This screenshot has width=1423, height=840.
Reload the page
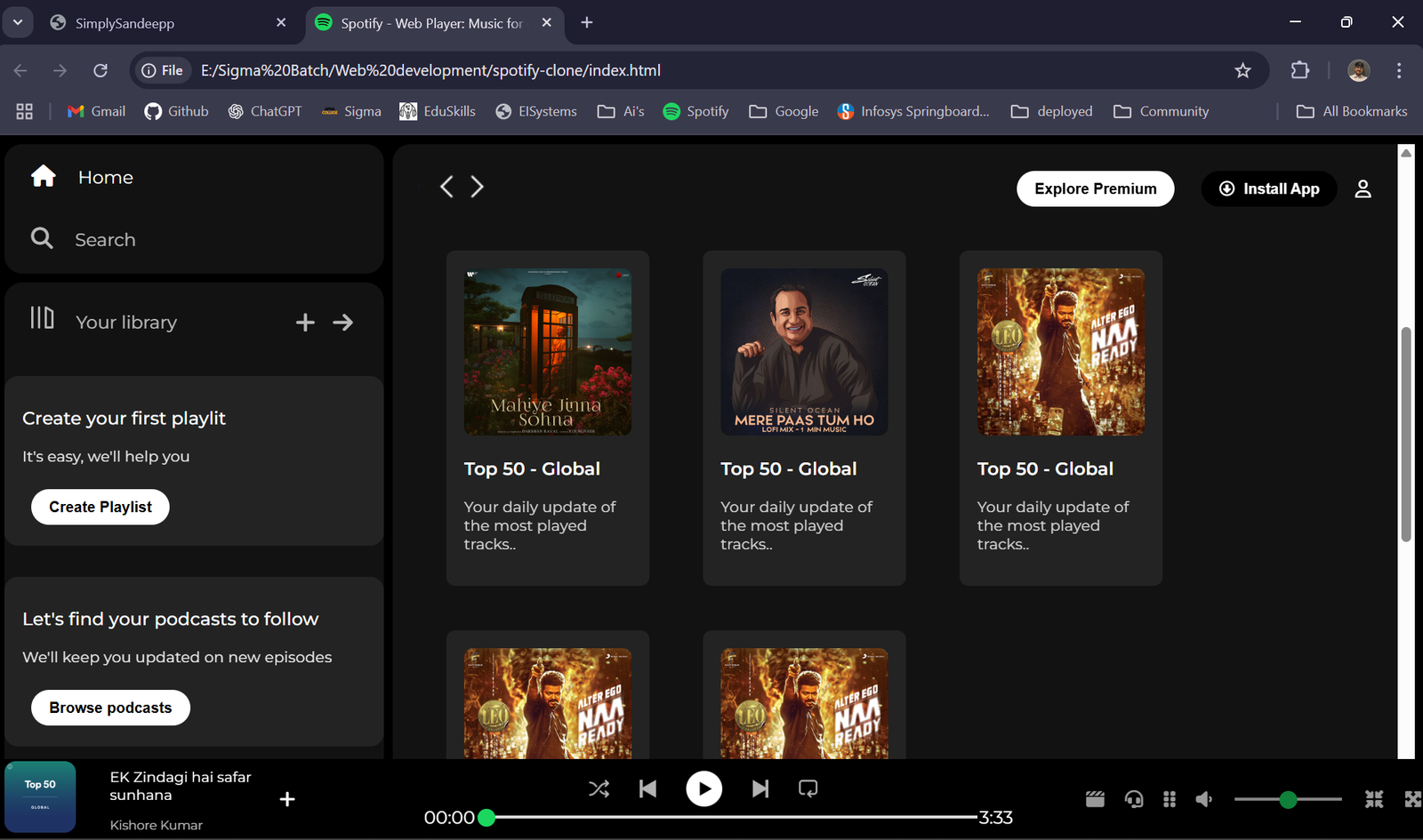click(x=100, y=70)
